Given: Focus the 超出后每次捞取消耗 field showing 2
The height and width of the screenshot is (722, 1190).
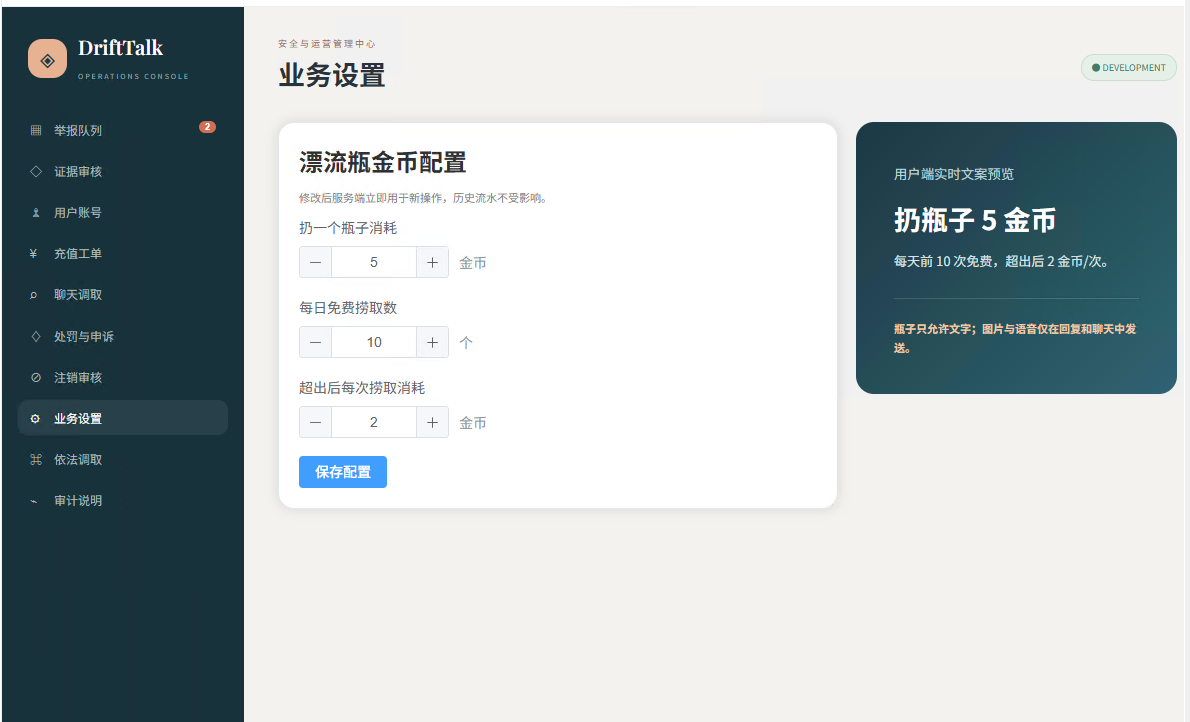Looking at the screenshot, I should coord(374,422).
